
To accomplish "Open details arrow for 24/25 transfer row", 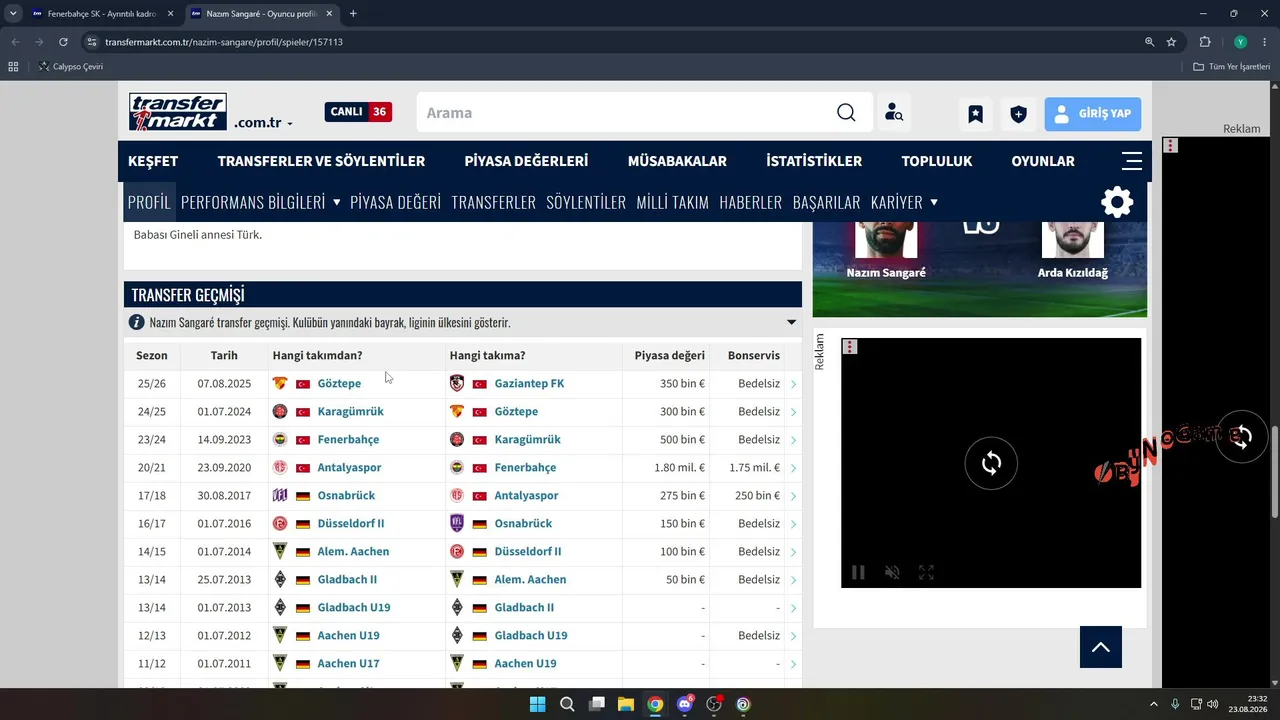I will click(793, 412).
